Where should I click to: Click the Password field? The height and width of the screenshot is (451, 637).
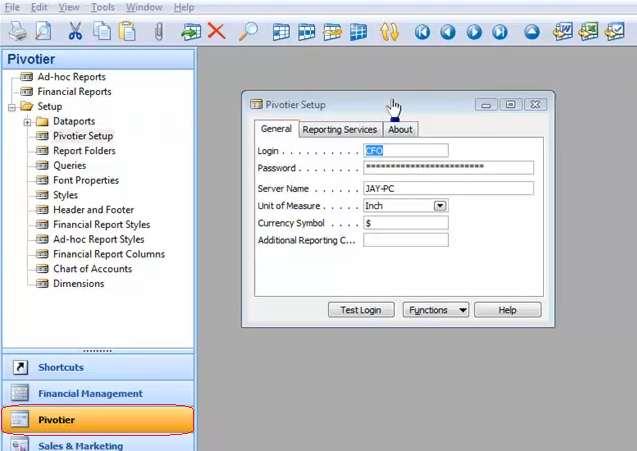tap(448, 168)
